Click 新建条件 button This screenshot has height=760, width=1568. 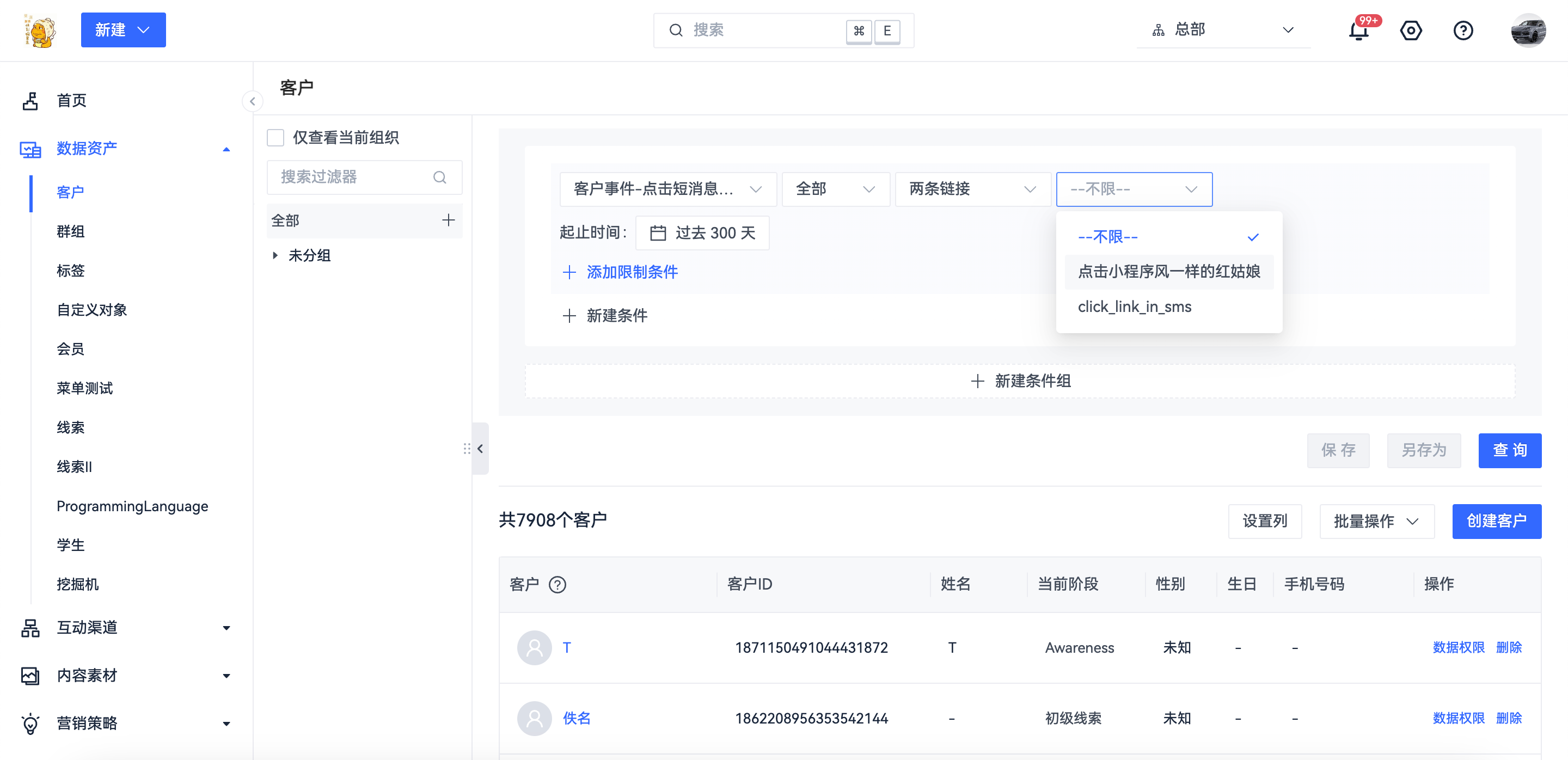[605, 316]
